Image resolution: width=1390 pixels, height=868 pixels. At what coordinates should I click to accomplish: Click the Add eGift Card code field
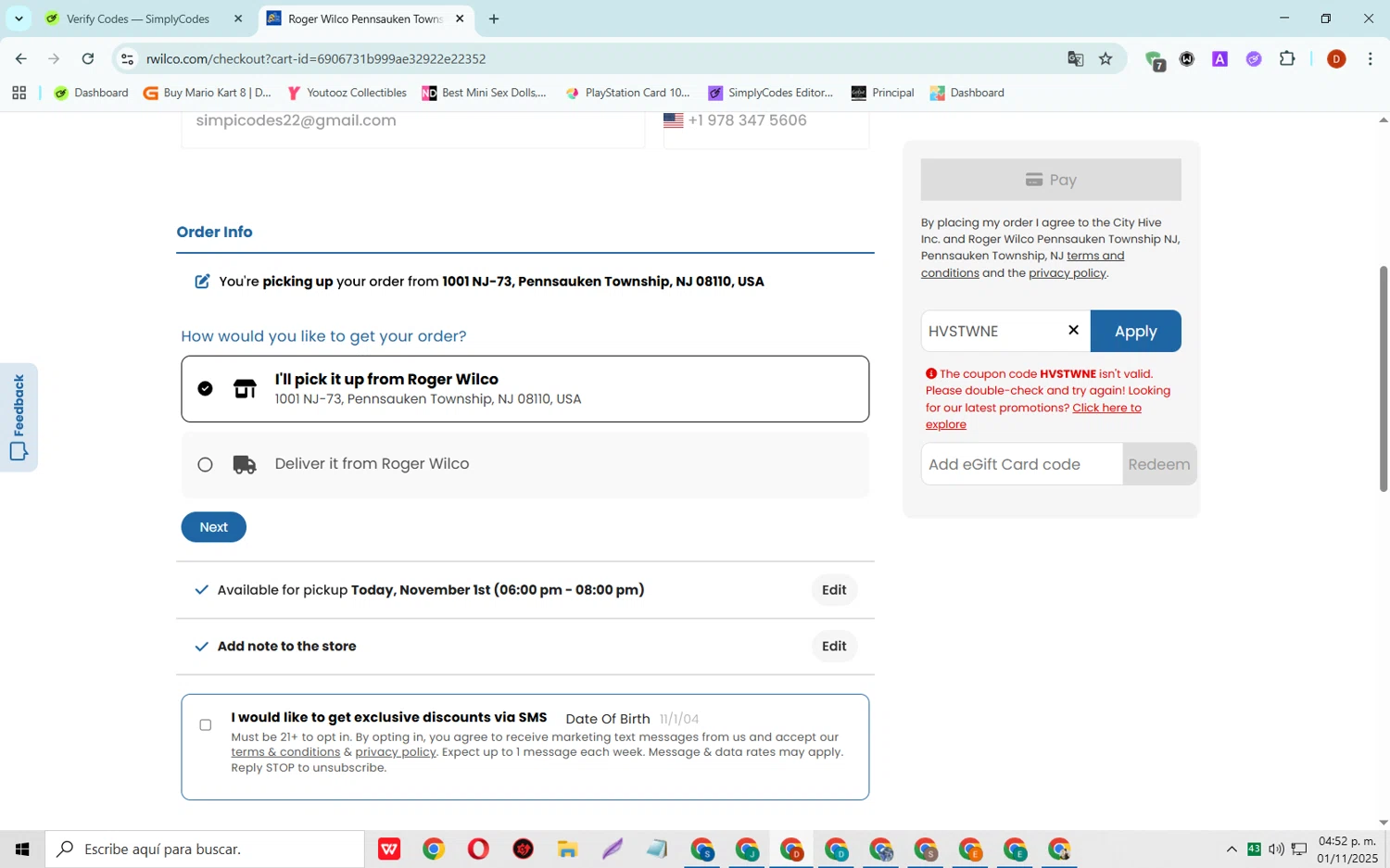click(1022, 464)
